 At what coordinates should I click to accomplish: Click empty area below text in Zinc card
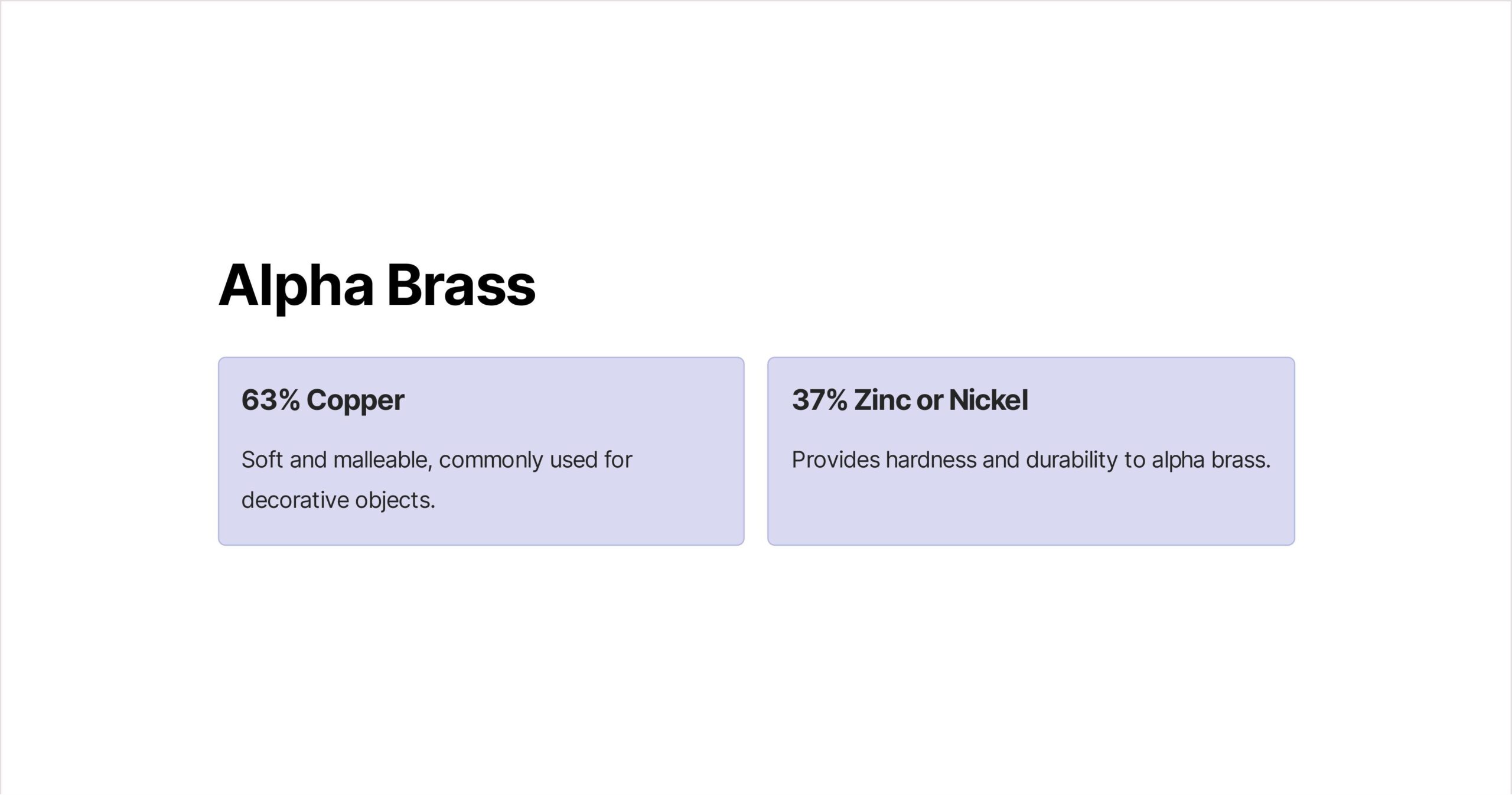[1031, 511]
